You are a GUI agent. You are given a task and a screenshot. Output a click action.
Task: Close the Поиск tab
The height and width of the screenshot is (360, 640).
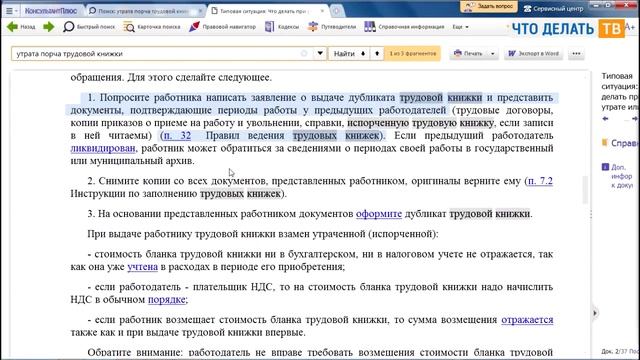(x=201, y=11)
